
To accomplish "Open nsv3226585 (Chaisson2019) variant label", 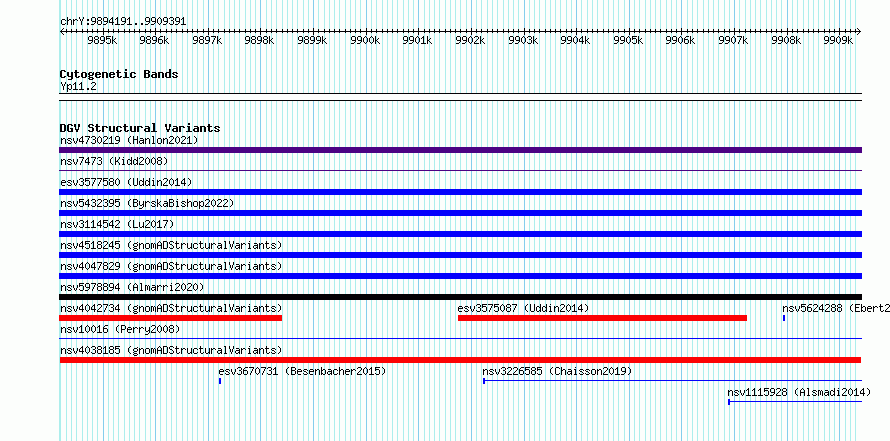I will [557, 371].
